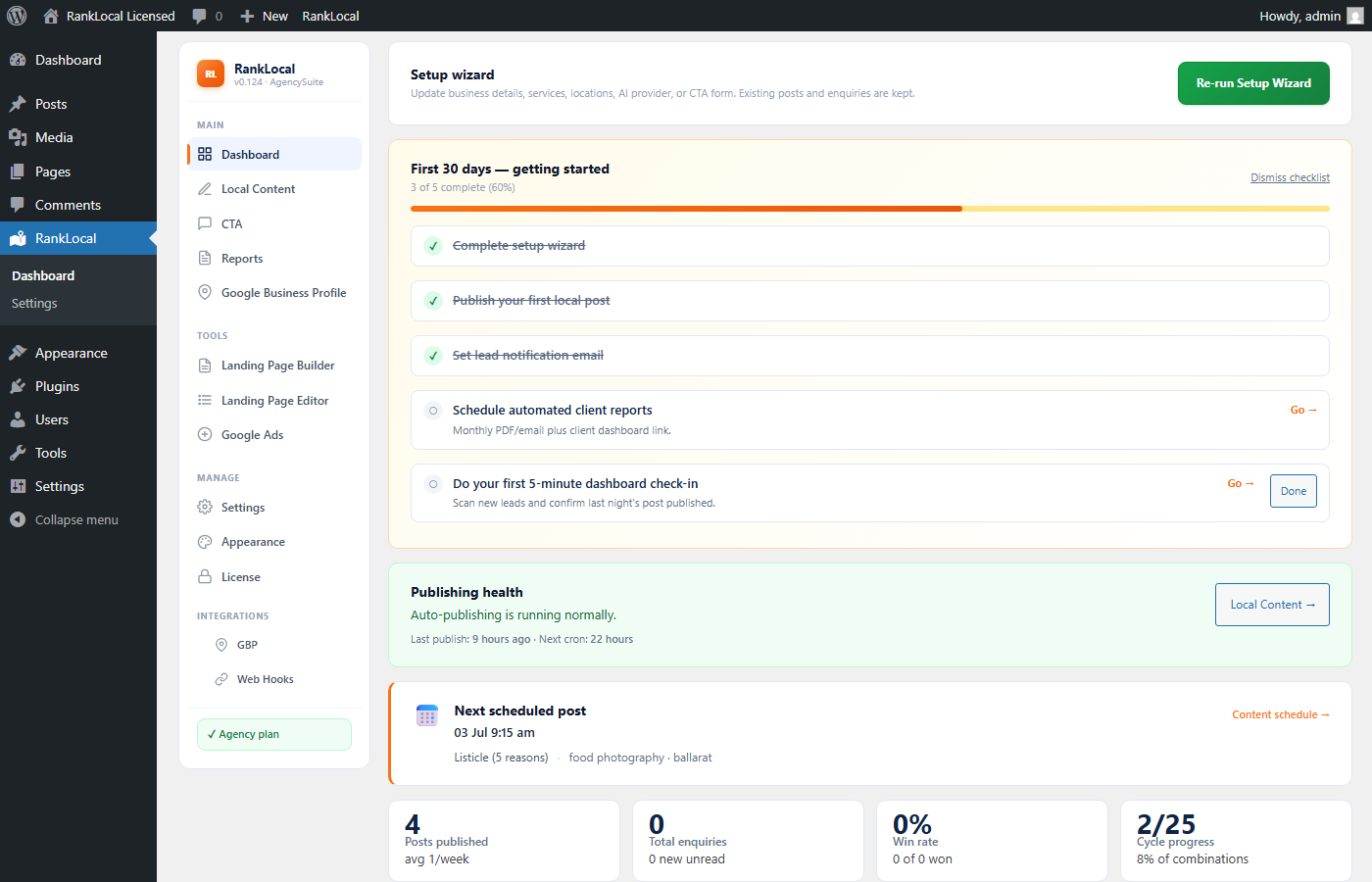The image size is (1372, 882).
Task: Click the checklist progress bar
Action: pos(870,209)
